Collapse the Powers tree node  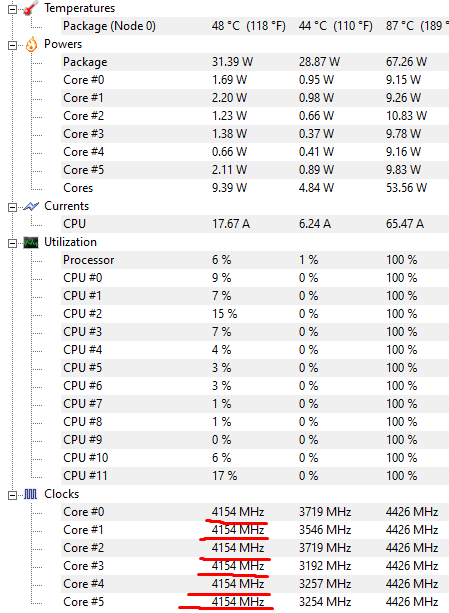[13, 45]
